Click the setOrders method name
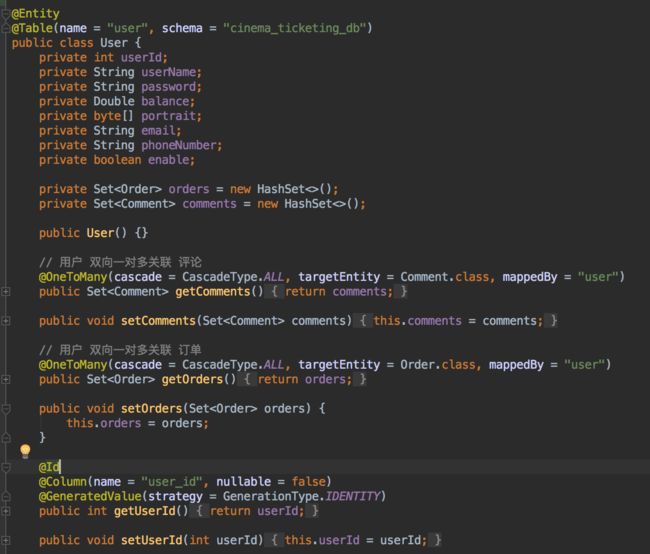The width and height of the screenshot is (650, 554). click(151, 408)
